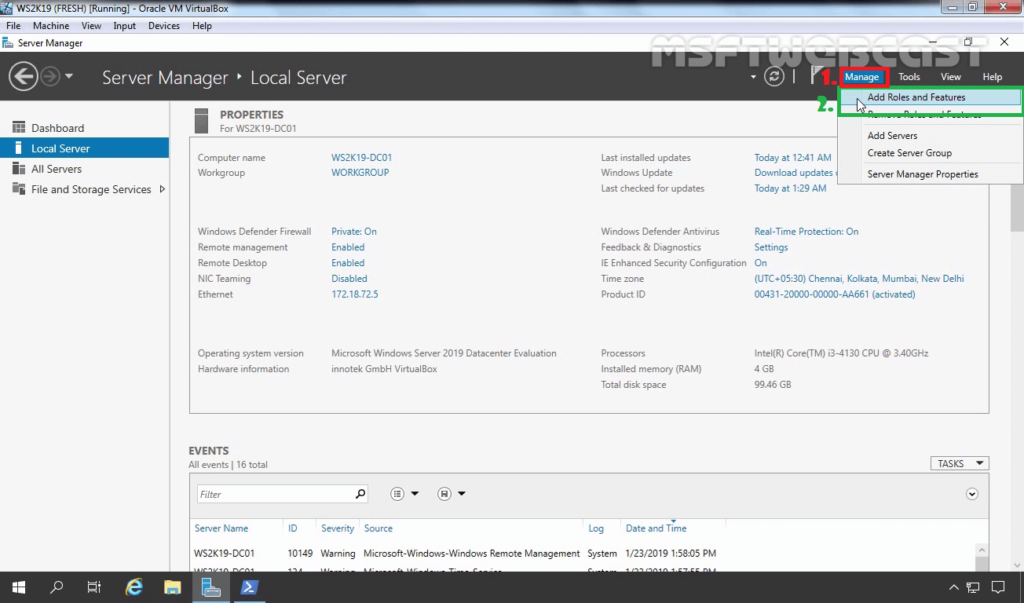This screenshot has width=1024, height=603.
Task: Select Local Server in the sidebar
Action: [84, 148]
